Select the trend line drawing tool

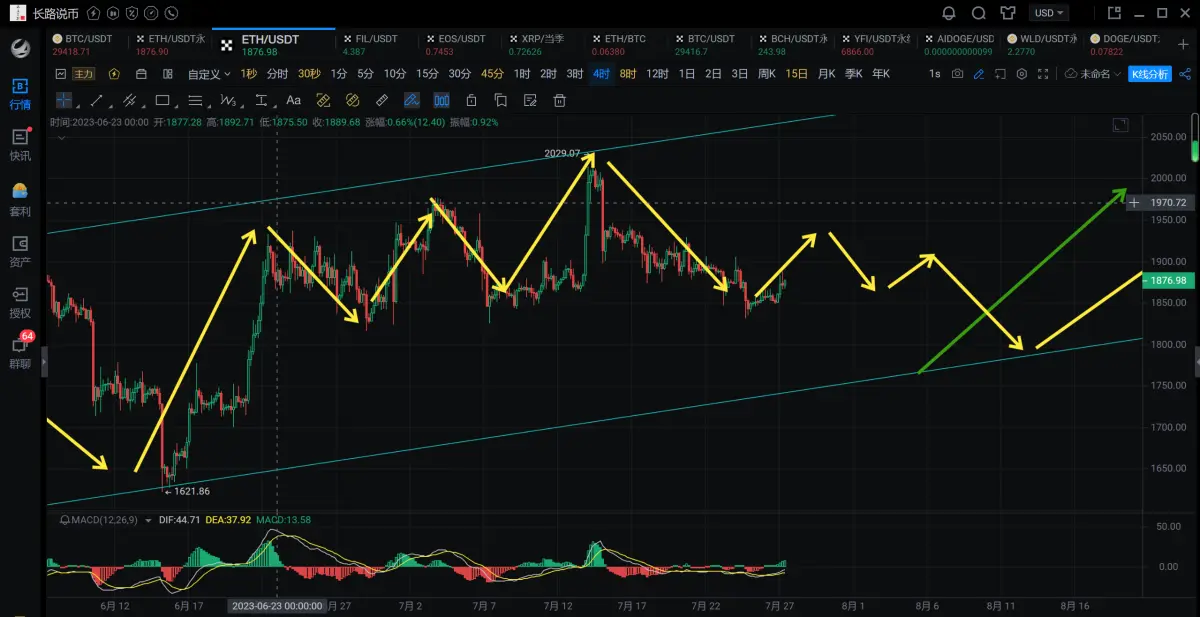96,100
